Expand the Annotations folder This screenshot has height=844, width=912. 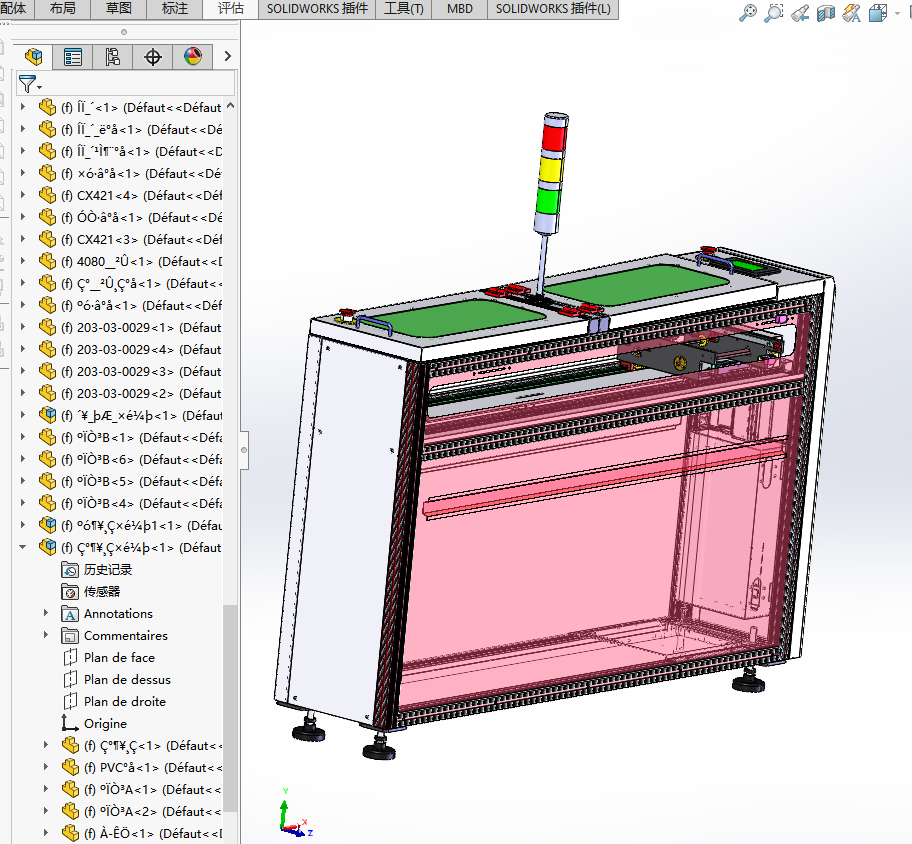click(x=46, y=613)
